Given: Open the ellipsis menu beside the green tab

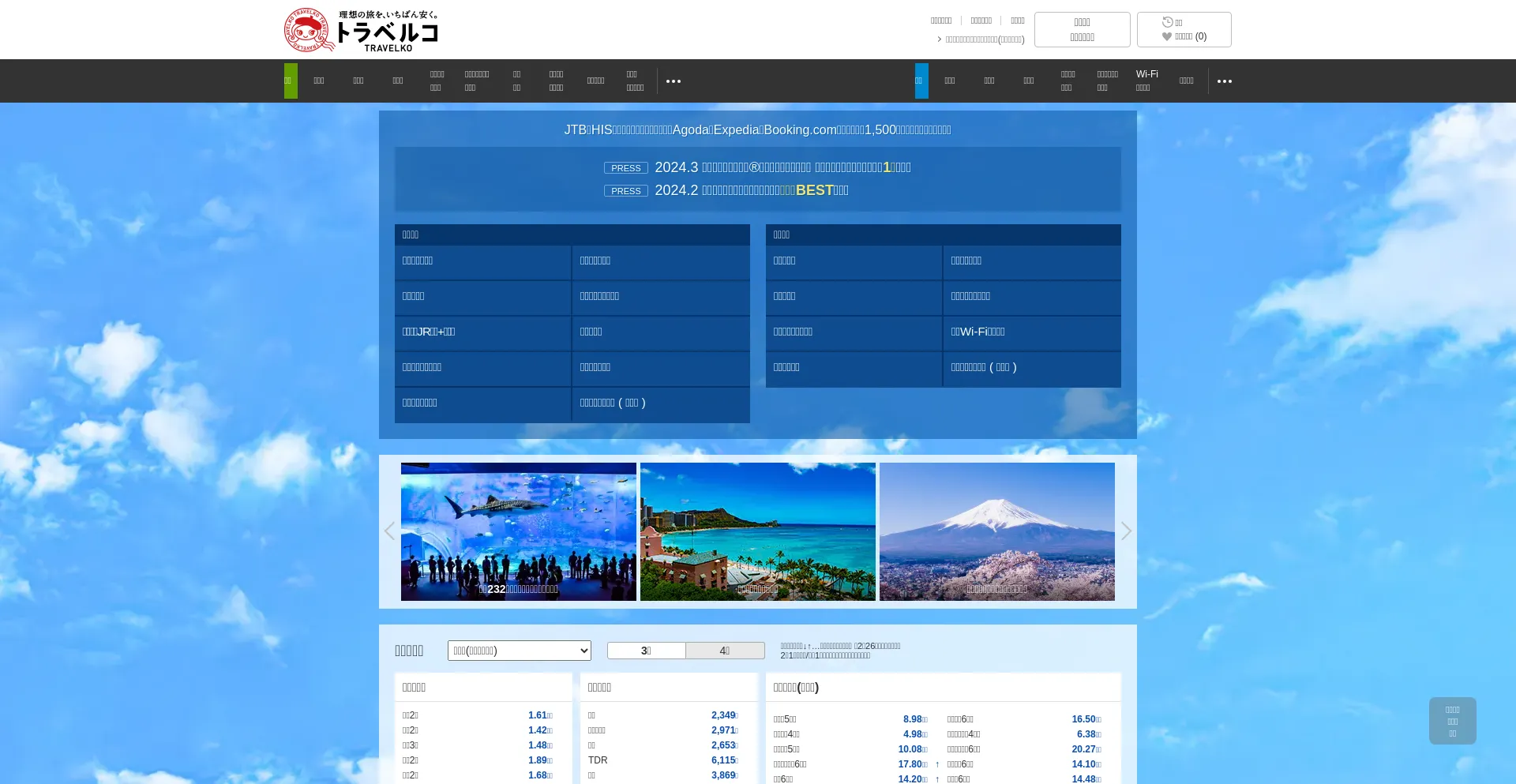Looking at the screenshot, I should pos(673,81).
